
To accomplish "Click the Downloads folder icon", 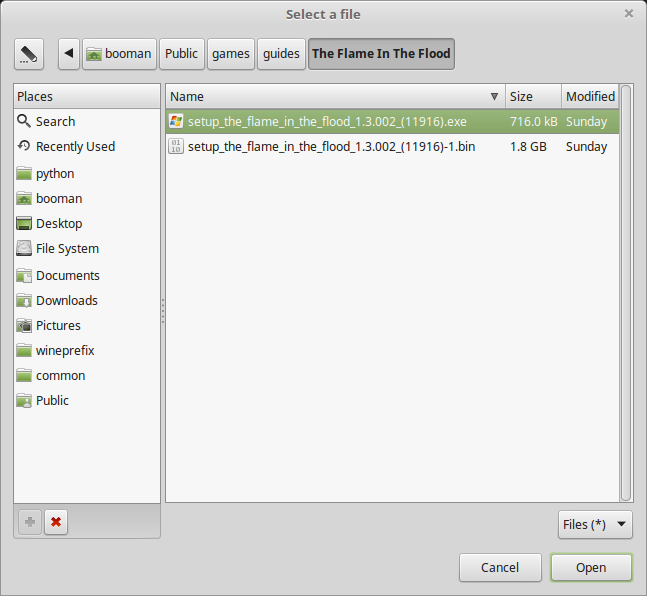I will point(24,300).
